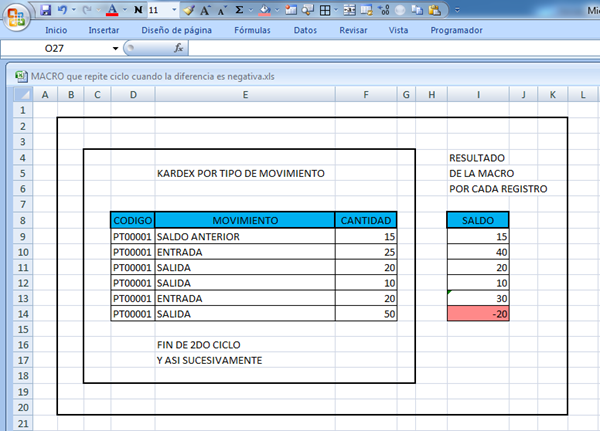Switch to the Programador tab
Viewport: 600px width, 431px height.
click(x=456, y=30)
